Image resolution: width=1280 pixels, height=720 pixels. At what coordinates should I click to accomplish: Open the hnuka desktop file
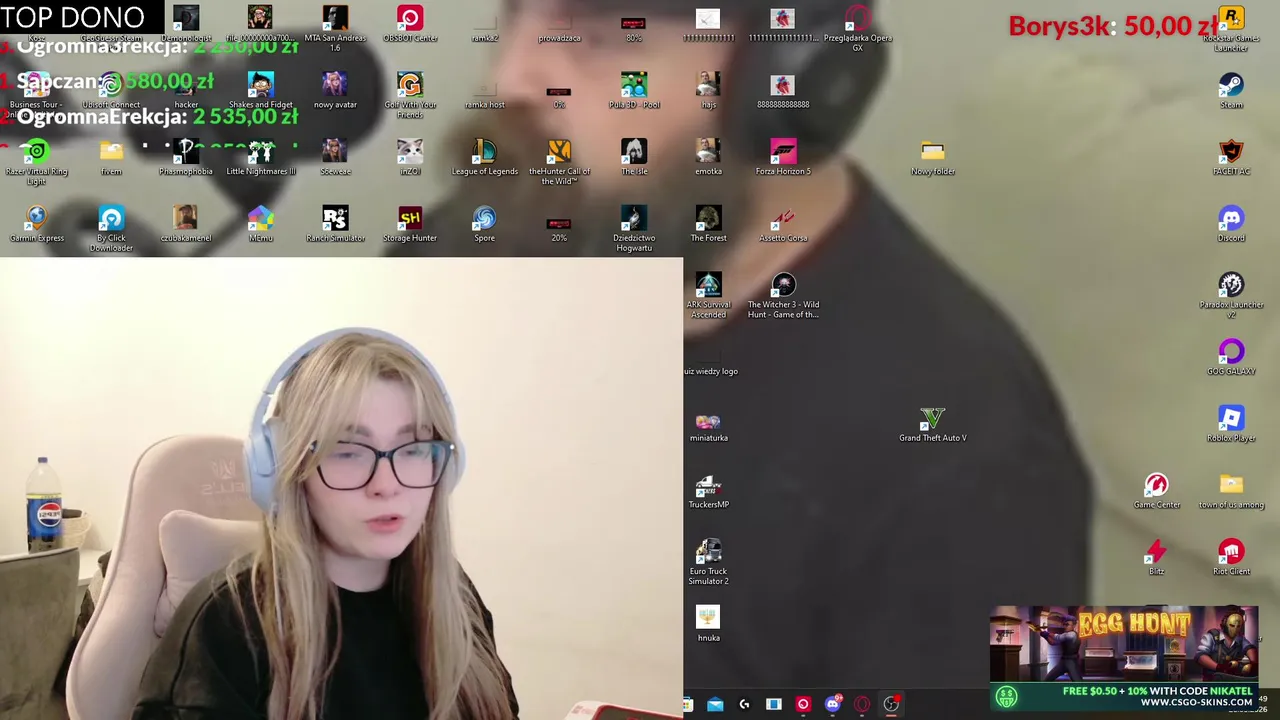(708, 624)
